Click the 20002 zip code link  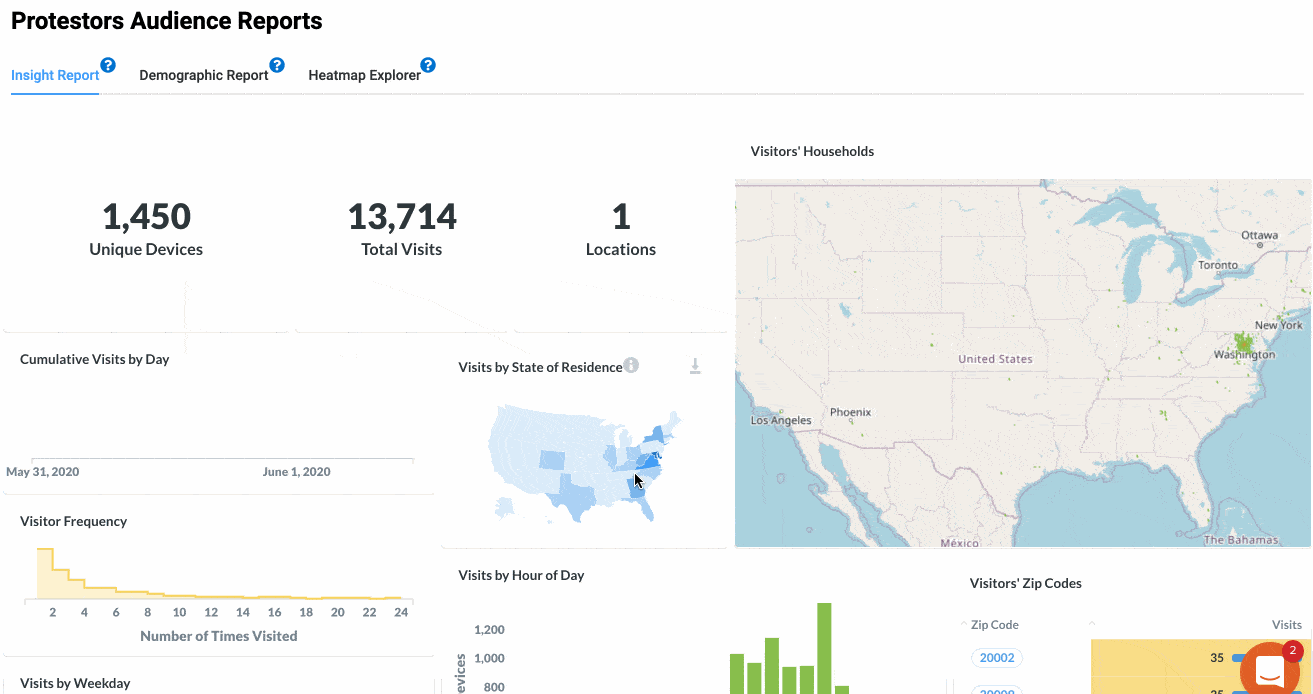(997, 658)
